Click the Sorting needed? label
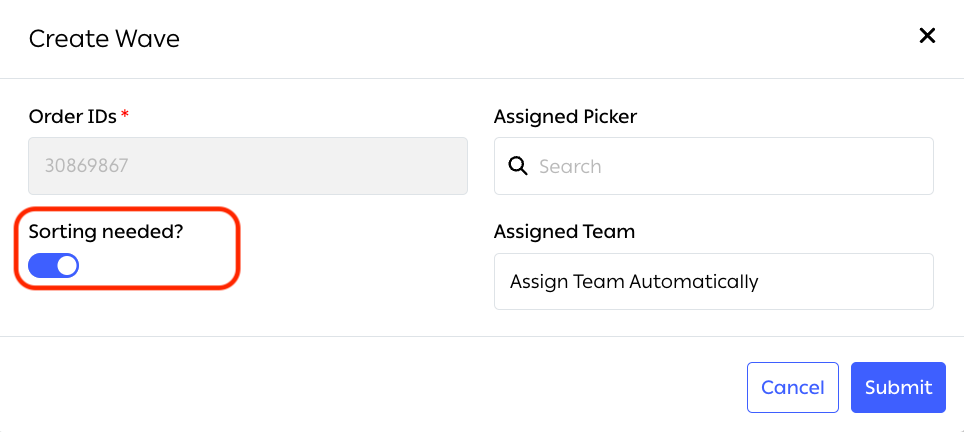The image size is (964, 432). pyautogui.click(x=106, y=231)
